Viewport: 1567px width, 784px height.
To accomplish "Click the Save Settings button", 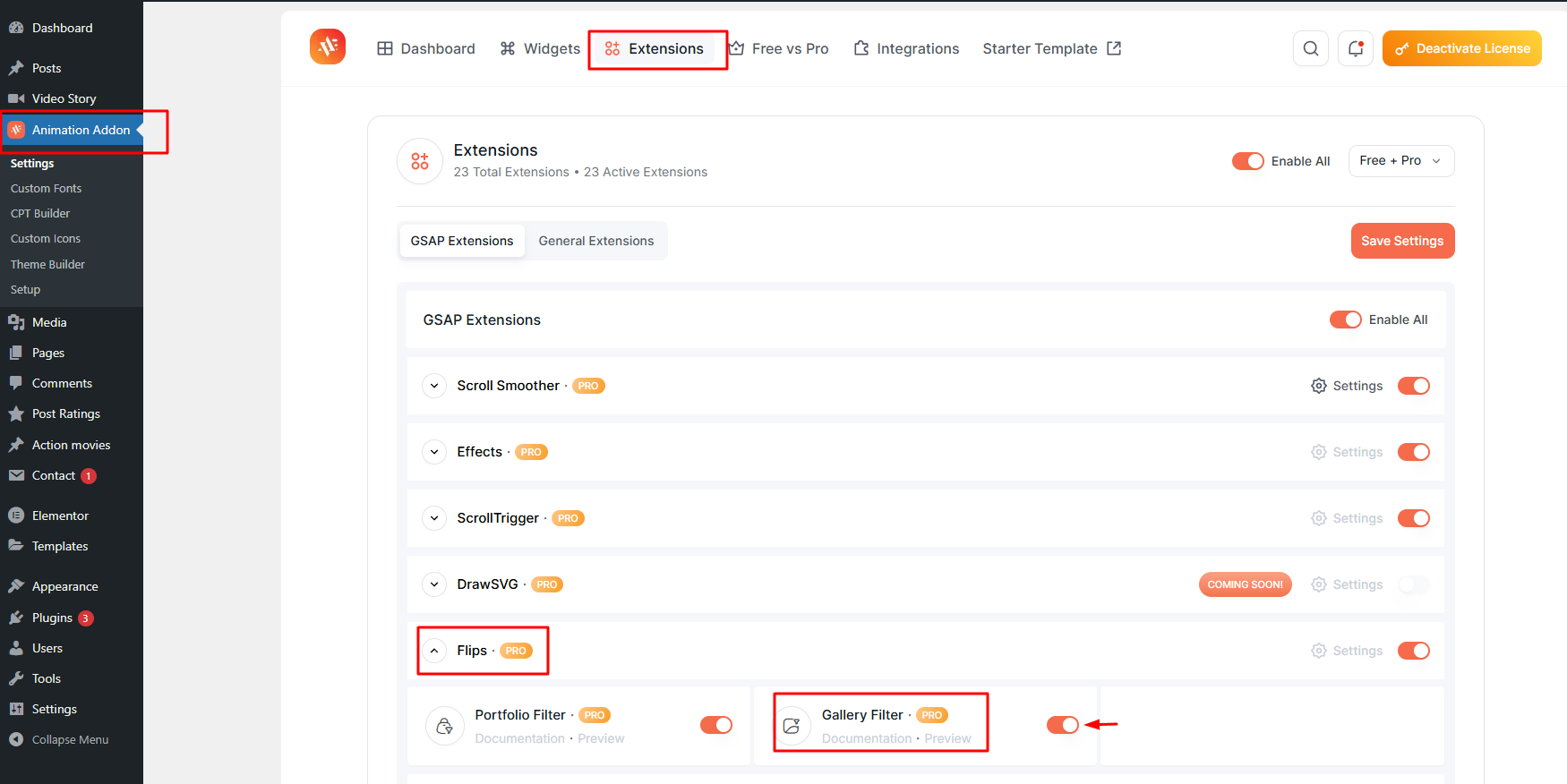I will coord(1402,241).
